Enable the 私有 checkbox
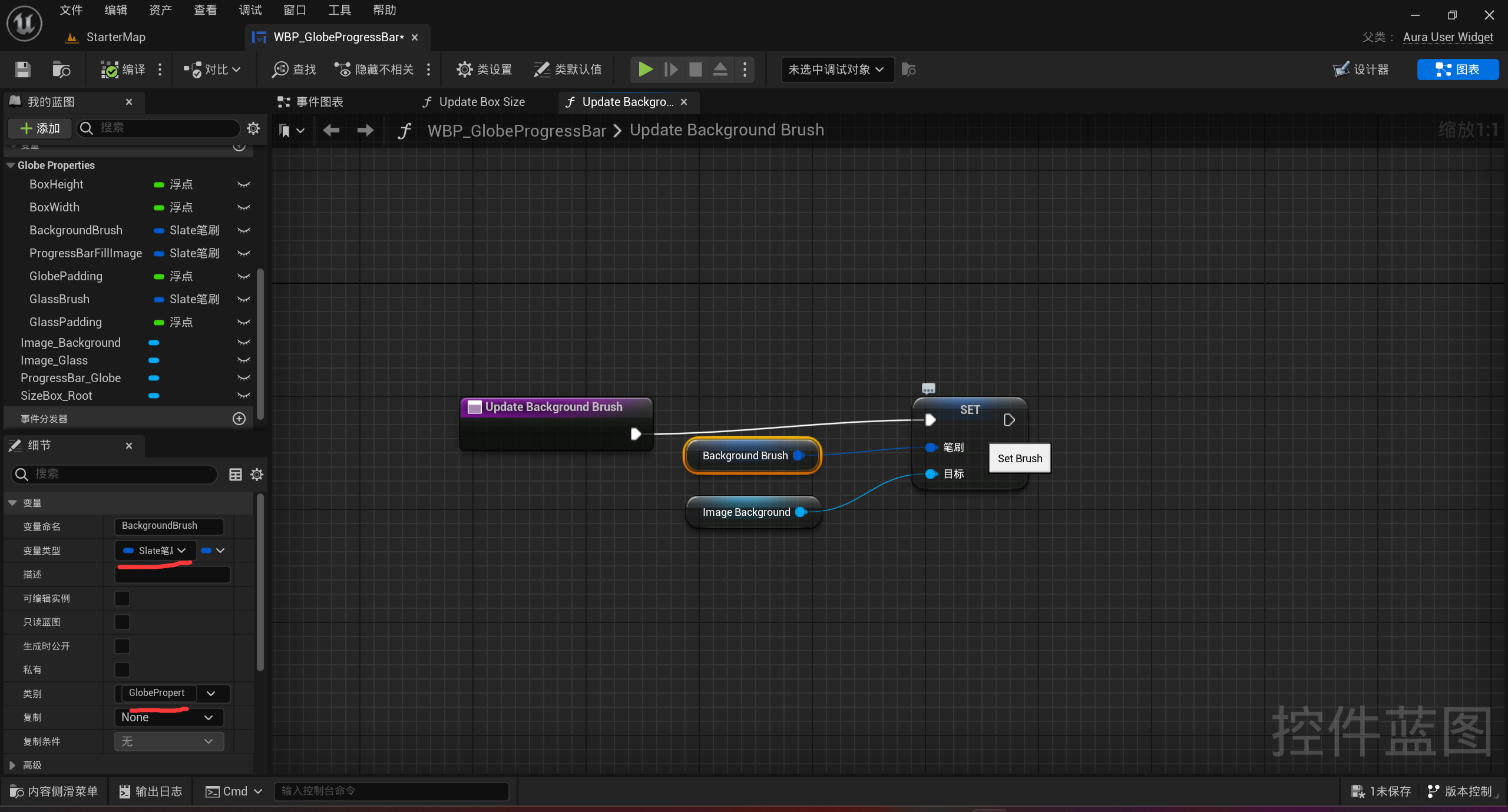1508x812 pixels. [122, 670]
